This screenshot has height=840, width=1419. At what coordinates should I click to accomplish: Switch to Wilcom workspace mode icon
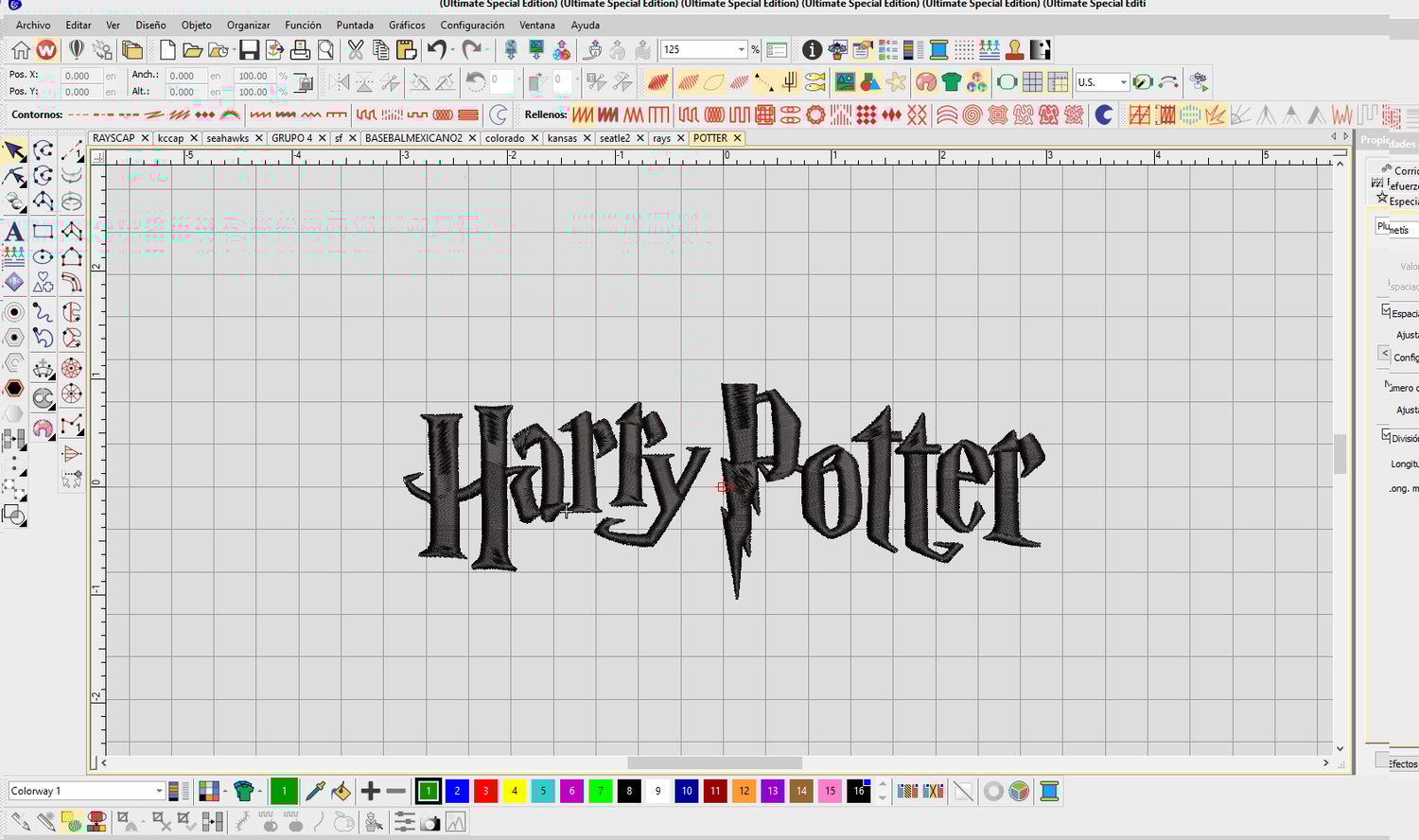46,50
